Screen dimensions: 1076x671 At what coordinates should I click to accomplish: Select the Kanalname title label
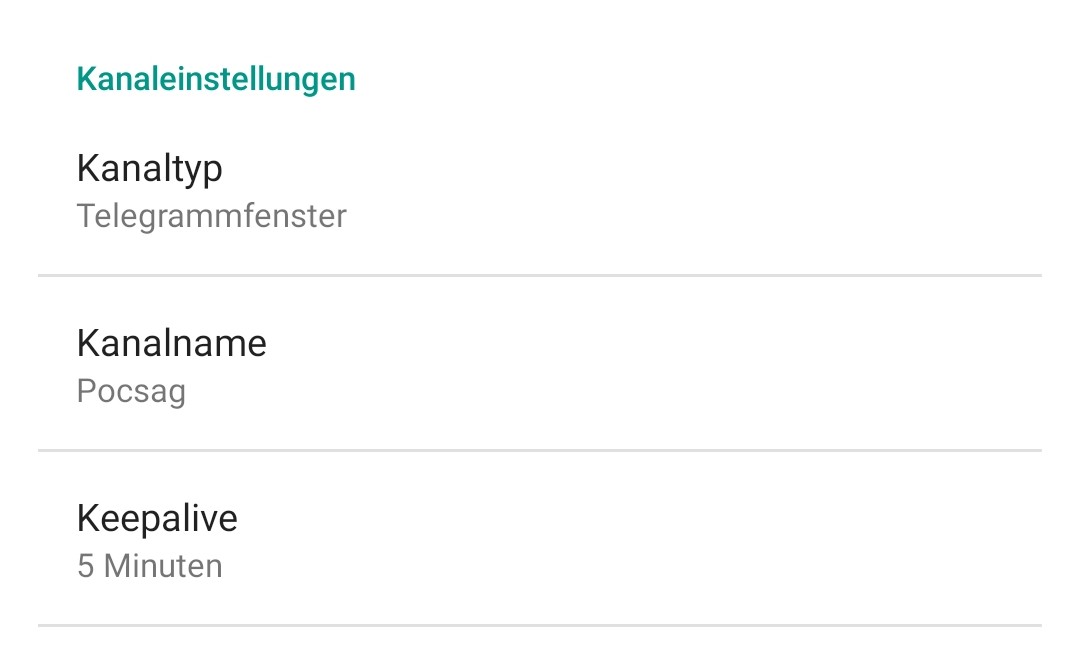172,344
